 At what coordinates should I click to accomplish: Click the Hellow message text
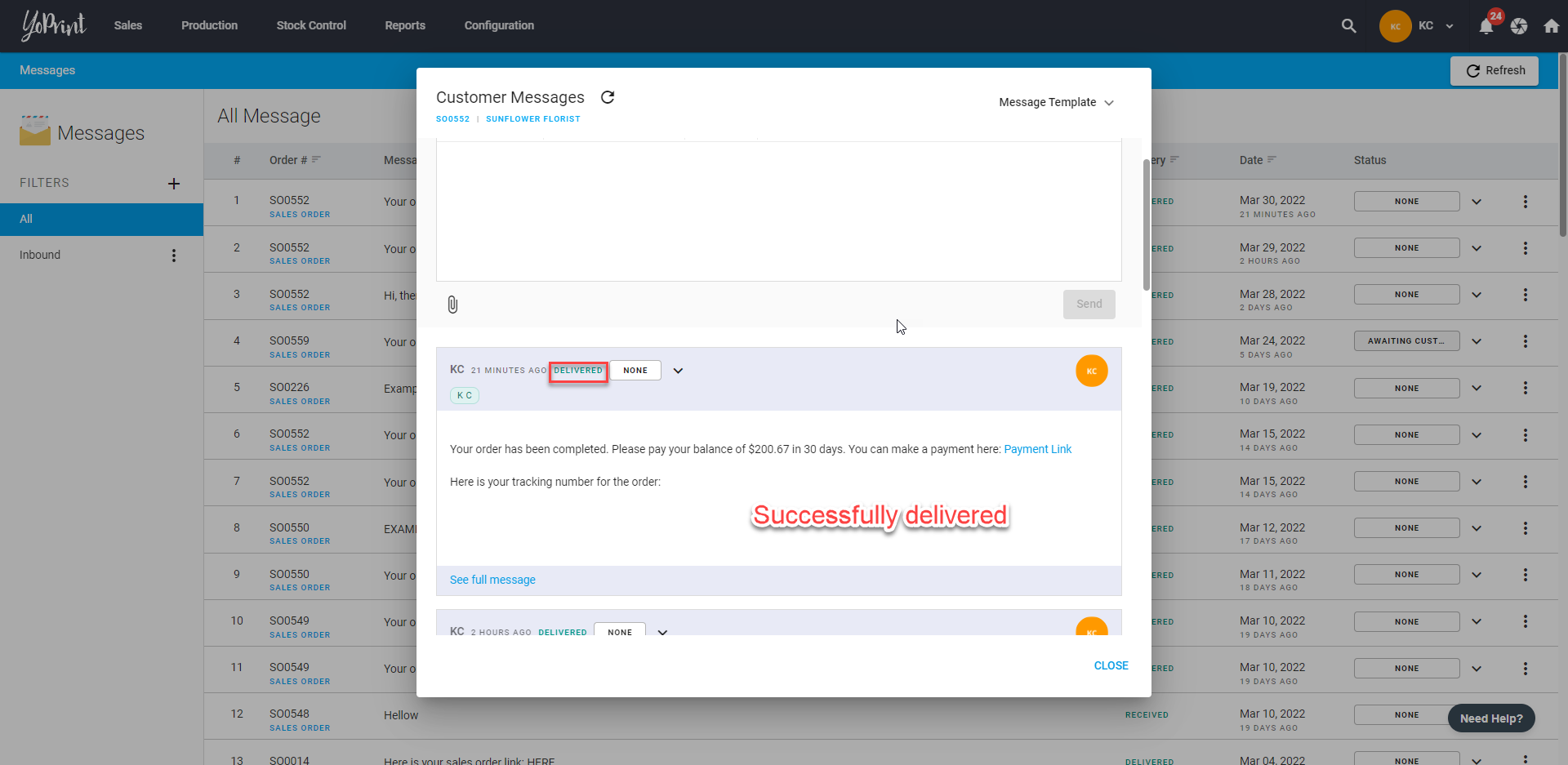pos(401,715)
